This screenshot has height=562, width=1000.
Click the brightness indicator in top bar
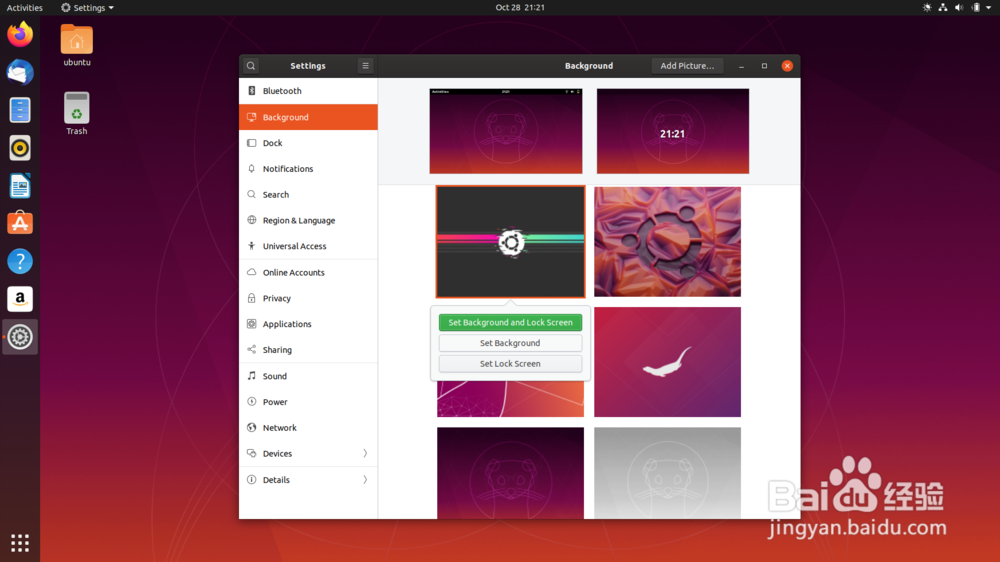pyautogui.click(x=927, y=8)
